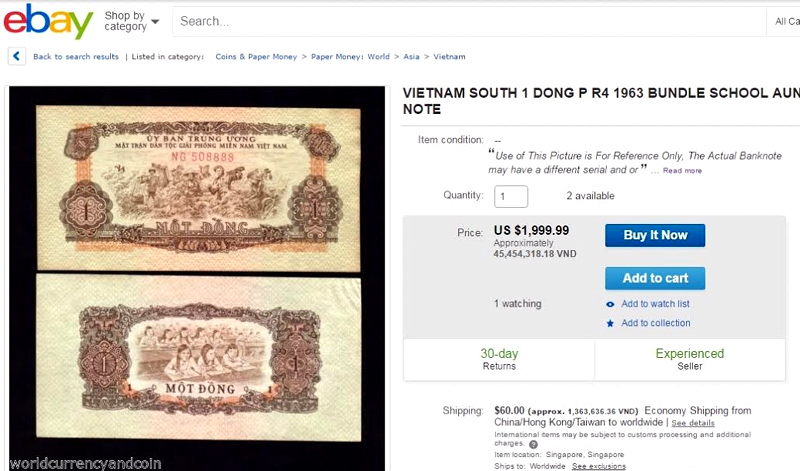Click Add to watch list link
Screen dimensions: 800x471
(x=655, y=304)
